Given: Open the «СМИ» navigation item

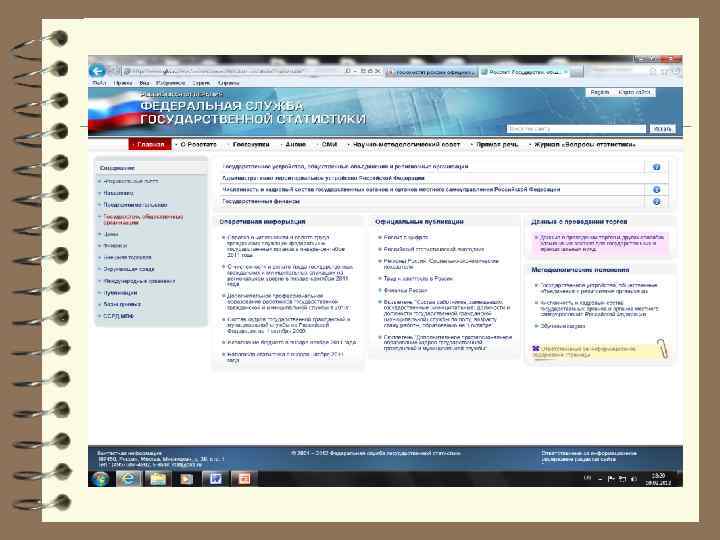Looking at the screenshot, I should click(x=329, y=144).
